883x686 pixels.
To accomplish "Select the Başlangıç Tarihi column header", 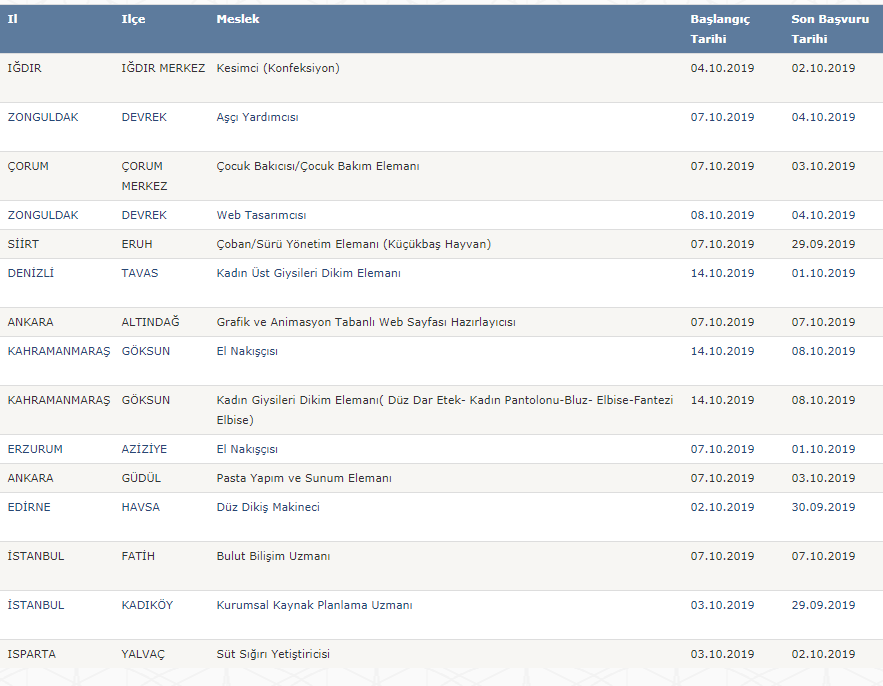I will coord(720,29).
